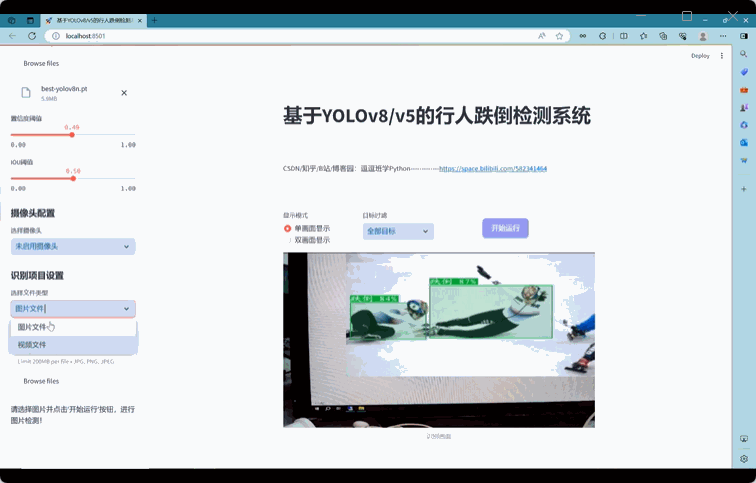Open Edge sidebar tools briefcase

coord(743,90)
